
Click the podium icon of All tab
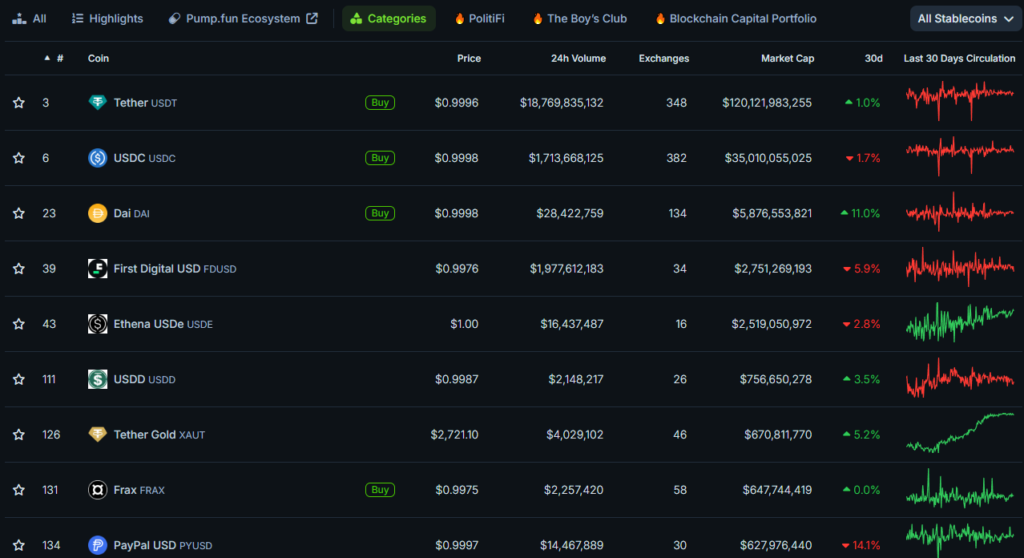tap(19, 18)
